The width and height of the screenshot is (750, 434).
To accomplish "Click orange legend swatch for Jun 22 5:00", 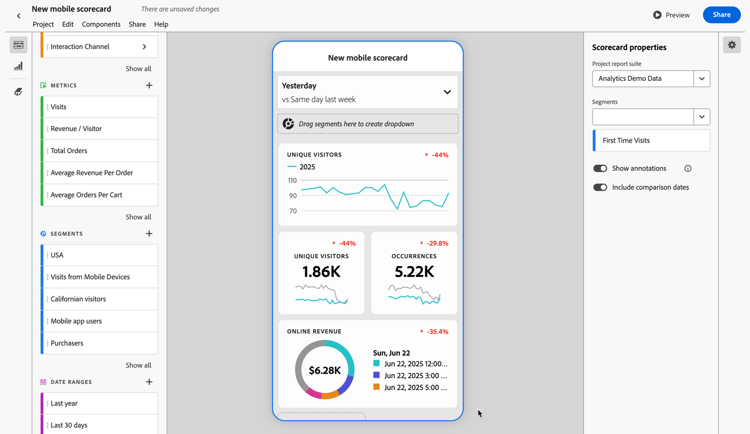I will [376, 387].
